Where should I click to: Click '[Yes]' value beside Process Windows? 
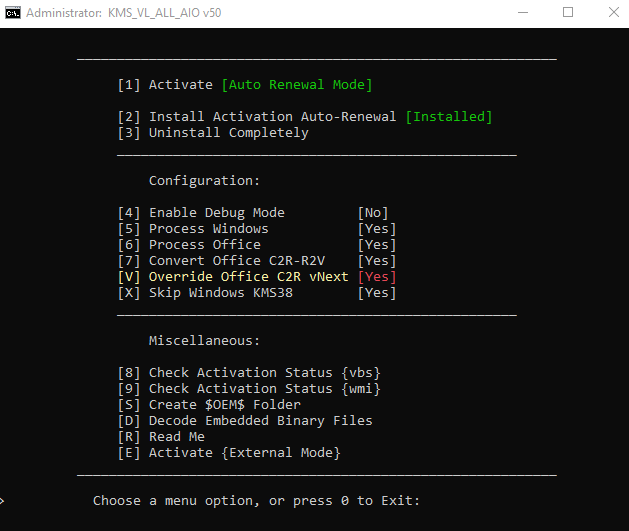pos(377,229)
